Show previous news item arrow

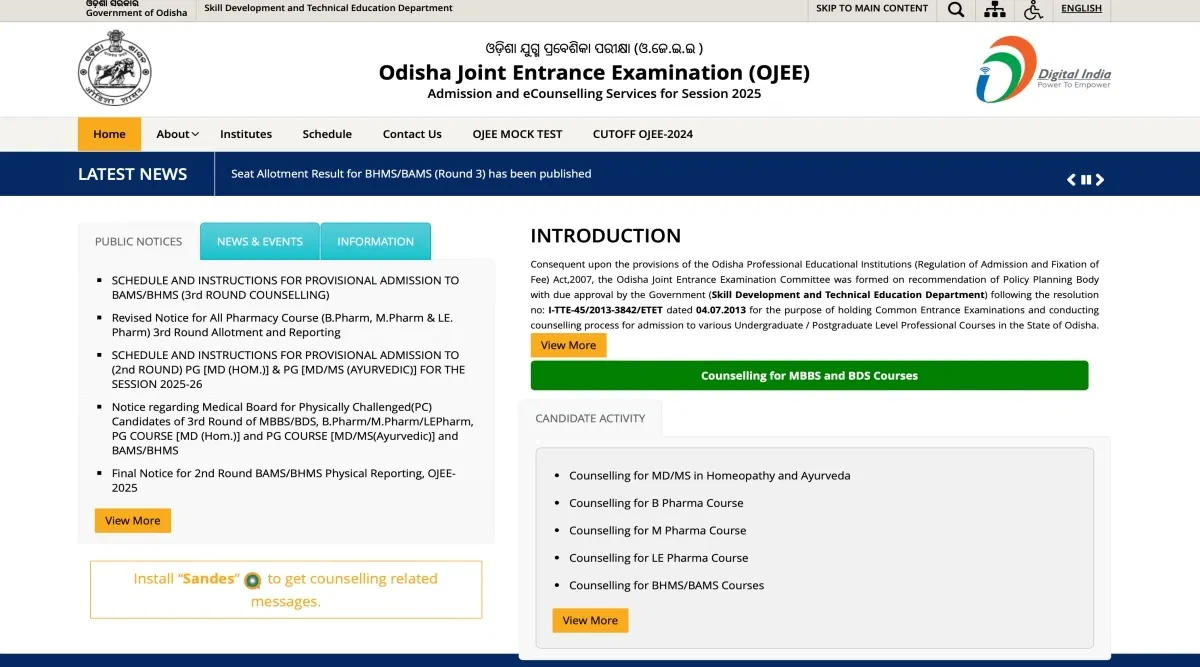click(x=1071, y=180)
